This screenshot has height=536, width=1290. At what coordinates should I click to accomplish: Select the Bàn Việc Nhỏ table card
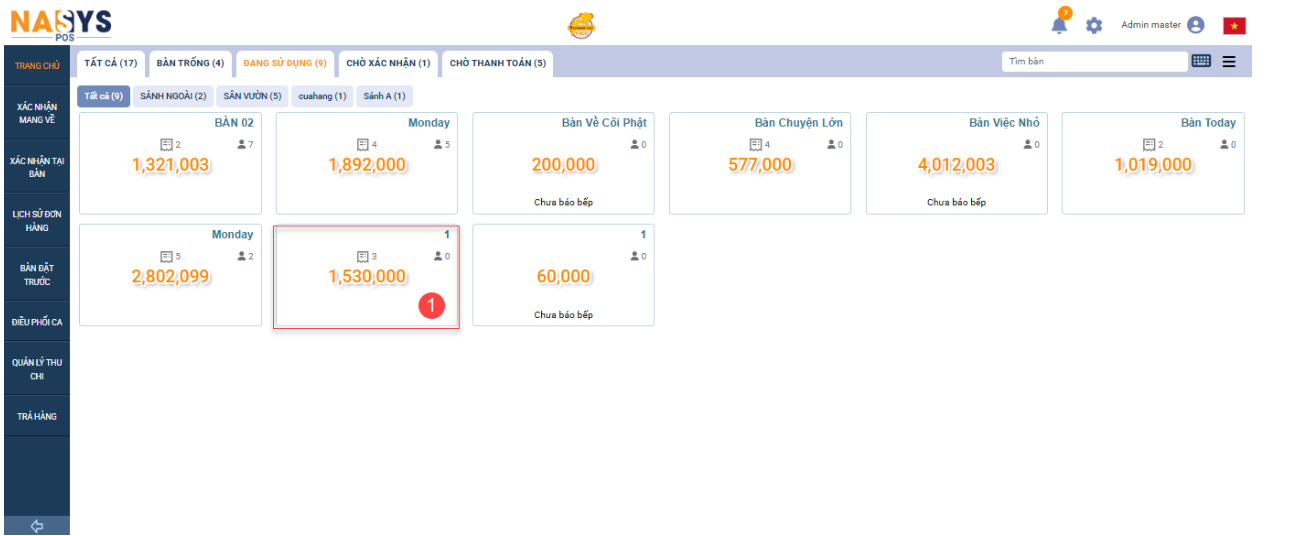956,163
